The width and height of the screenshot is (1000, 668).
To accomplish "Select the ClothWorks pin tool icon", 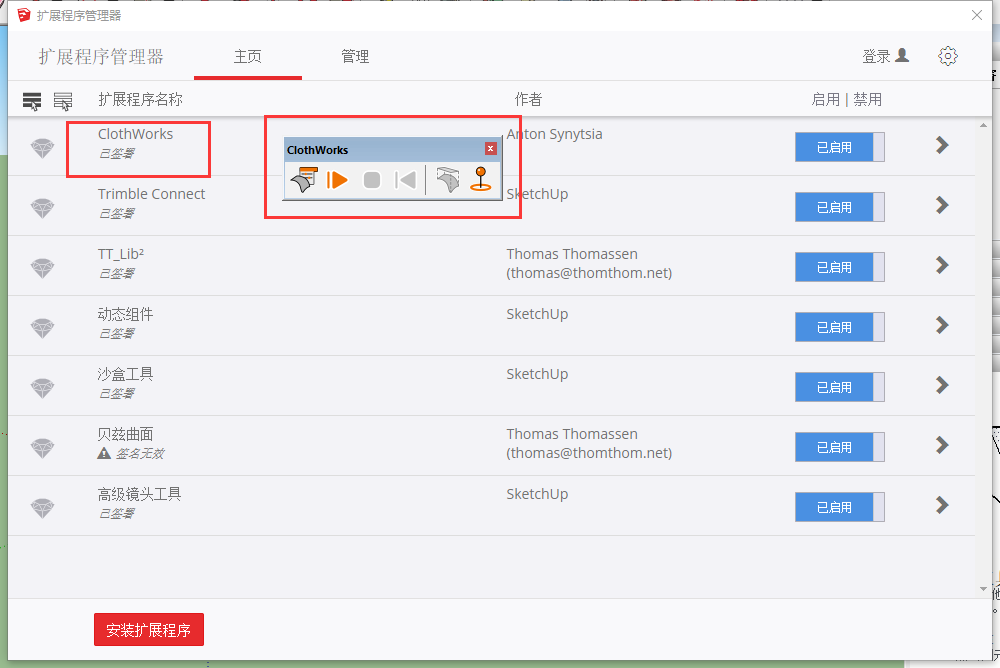I will (x=481, y=179).
